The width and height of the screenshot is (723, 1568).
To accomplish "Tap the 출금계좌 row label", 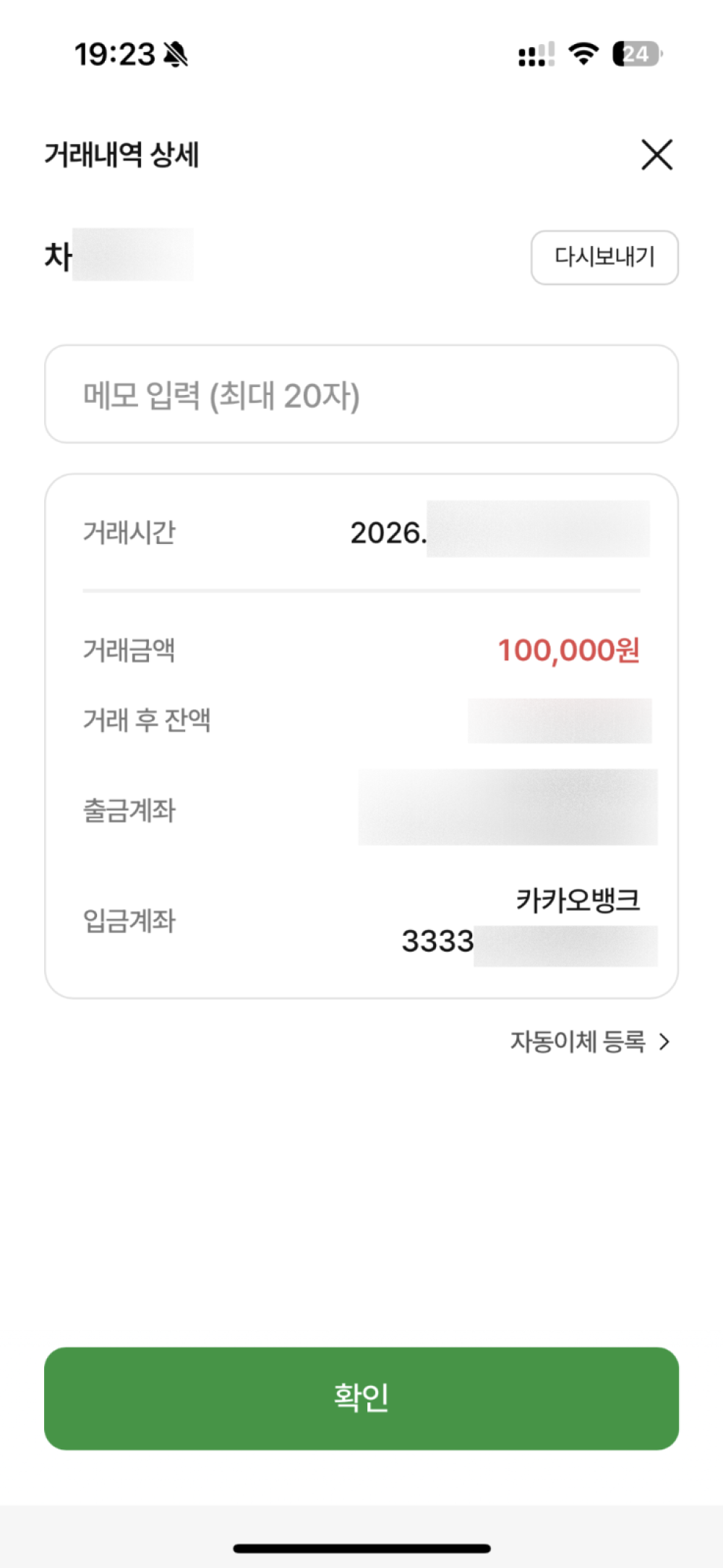I will point(129,810).
